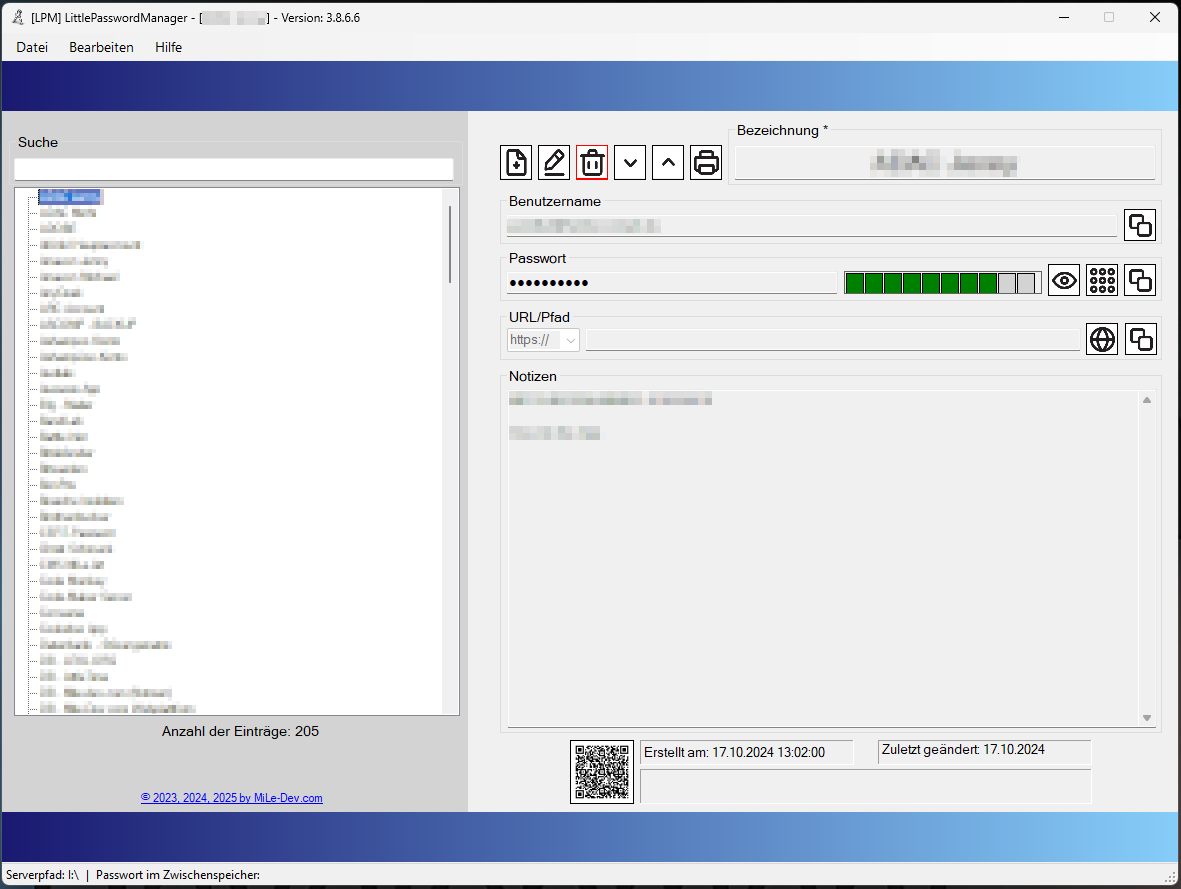Copy the URL/Pfad to clipboard
The width and height of the screenshot is (1181, 889).
(1140, 340)
